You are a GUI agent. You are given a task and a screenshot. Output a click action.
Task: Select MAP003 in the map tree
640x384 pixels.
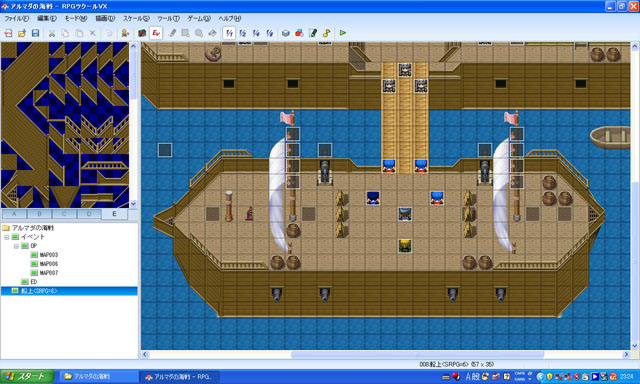(44, 255)
